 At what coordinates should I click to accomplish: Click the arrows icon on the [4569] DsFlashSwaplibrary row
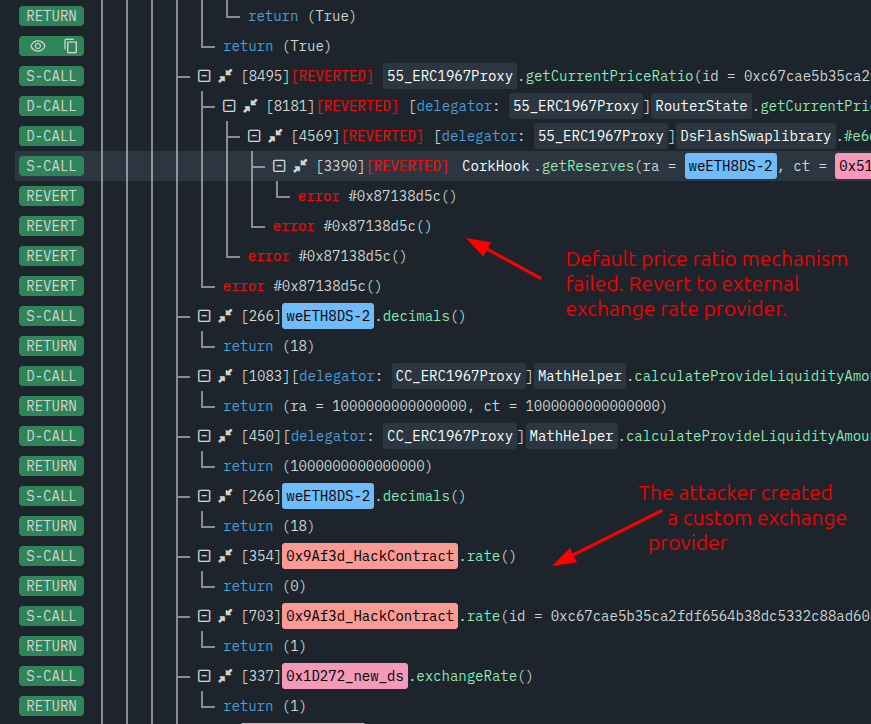coord(275,136)
